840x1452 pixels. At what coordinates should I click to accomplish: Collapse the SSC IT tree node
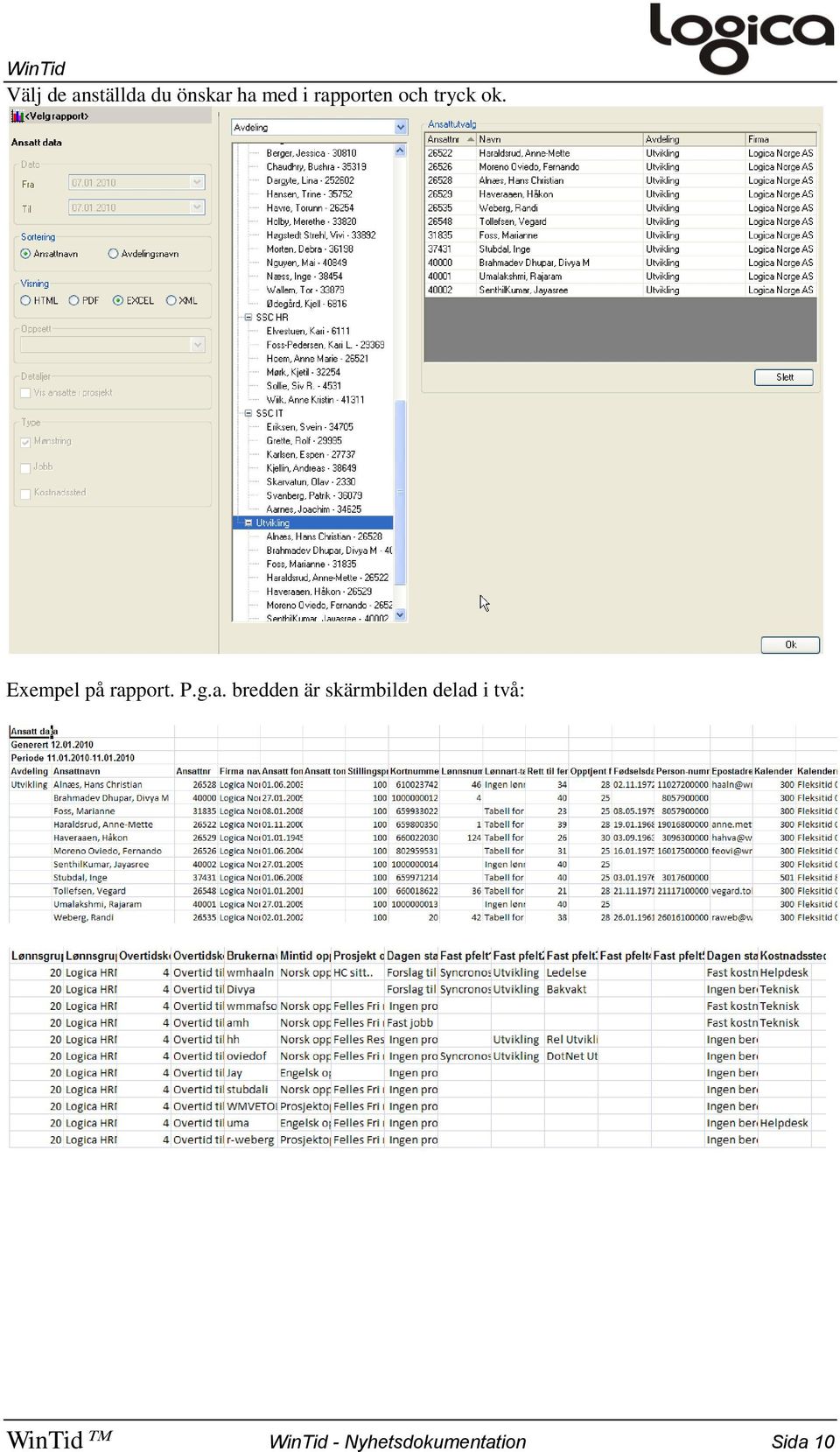coord(248,413)
